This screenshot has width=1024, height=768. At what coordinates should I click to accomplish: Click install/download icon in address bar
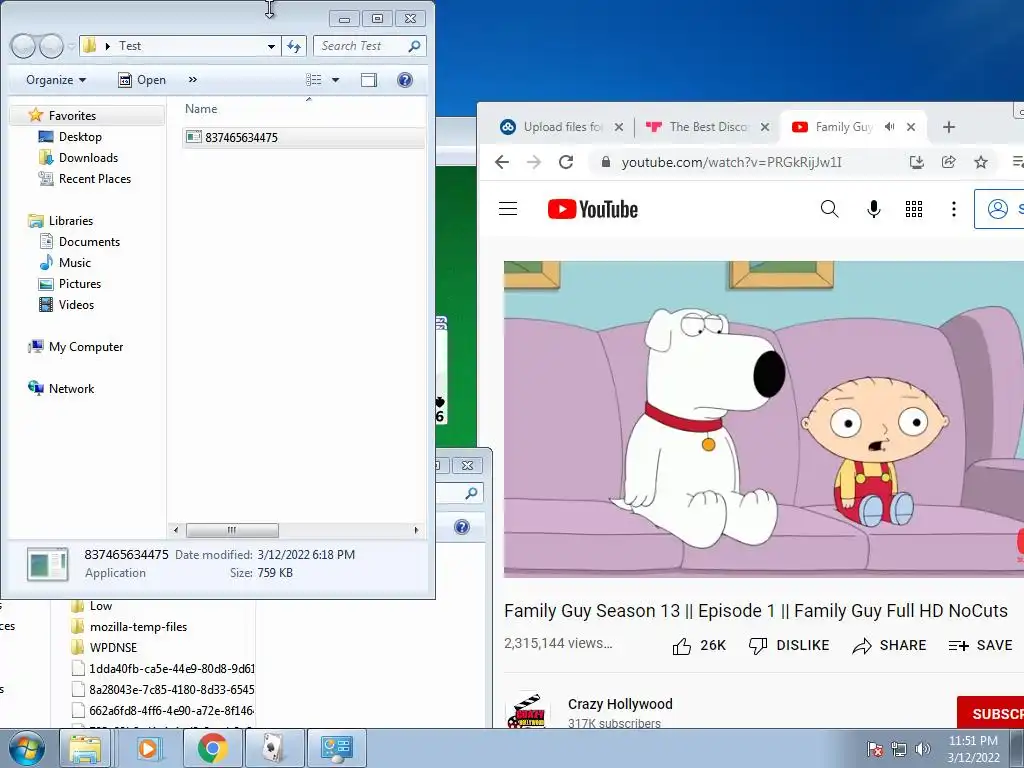(x=917, y=162)
